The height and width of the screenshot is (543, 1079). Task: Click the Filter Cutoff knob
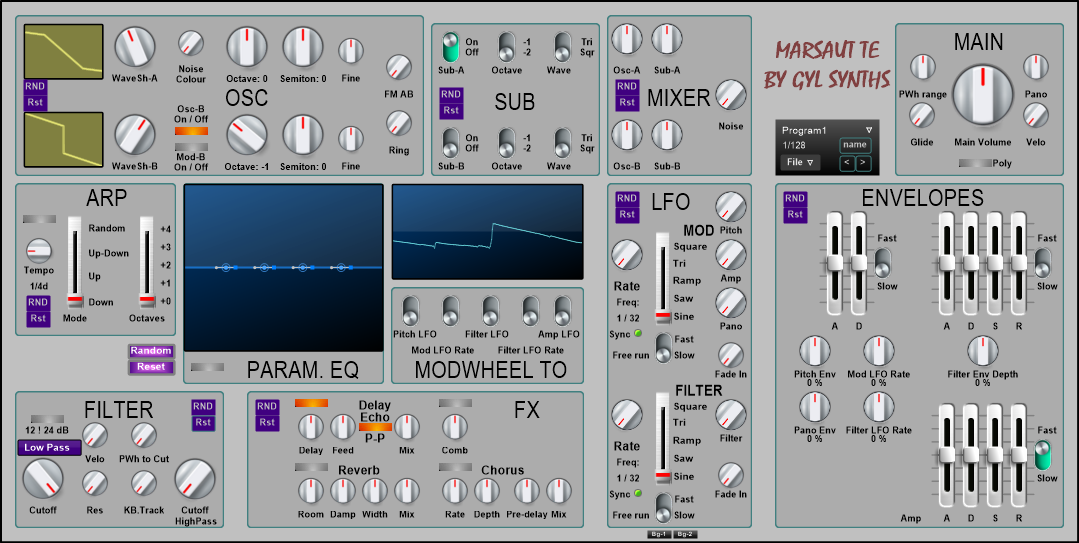[43, 481]
